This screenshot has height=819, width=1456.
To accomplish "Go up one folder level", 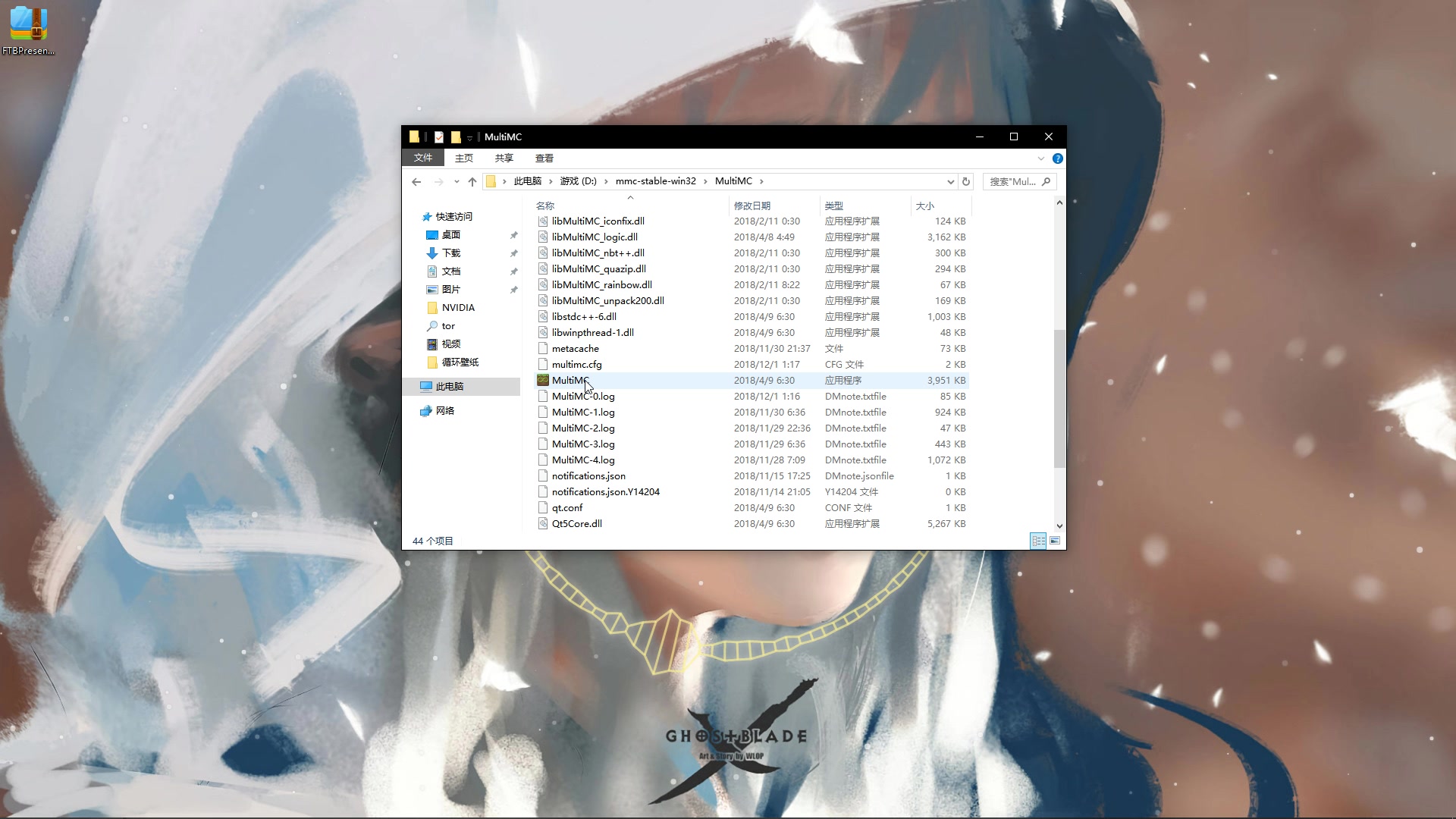I will (472, 182).
